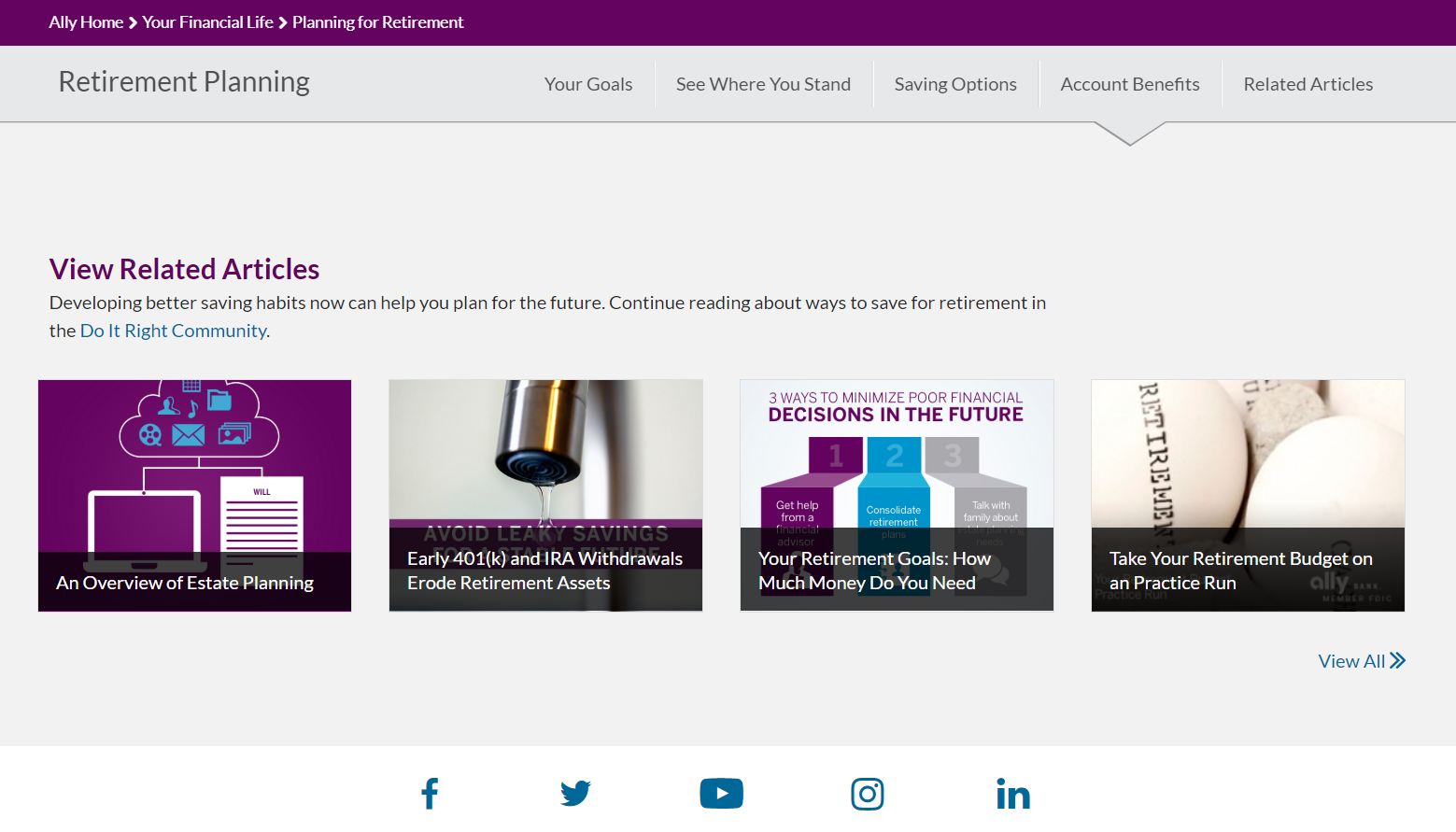Open Early 401(k) and IRA Withdrawals article
The width and height of the screenshot is (1456, 832).
click(545, 496)
